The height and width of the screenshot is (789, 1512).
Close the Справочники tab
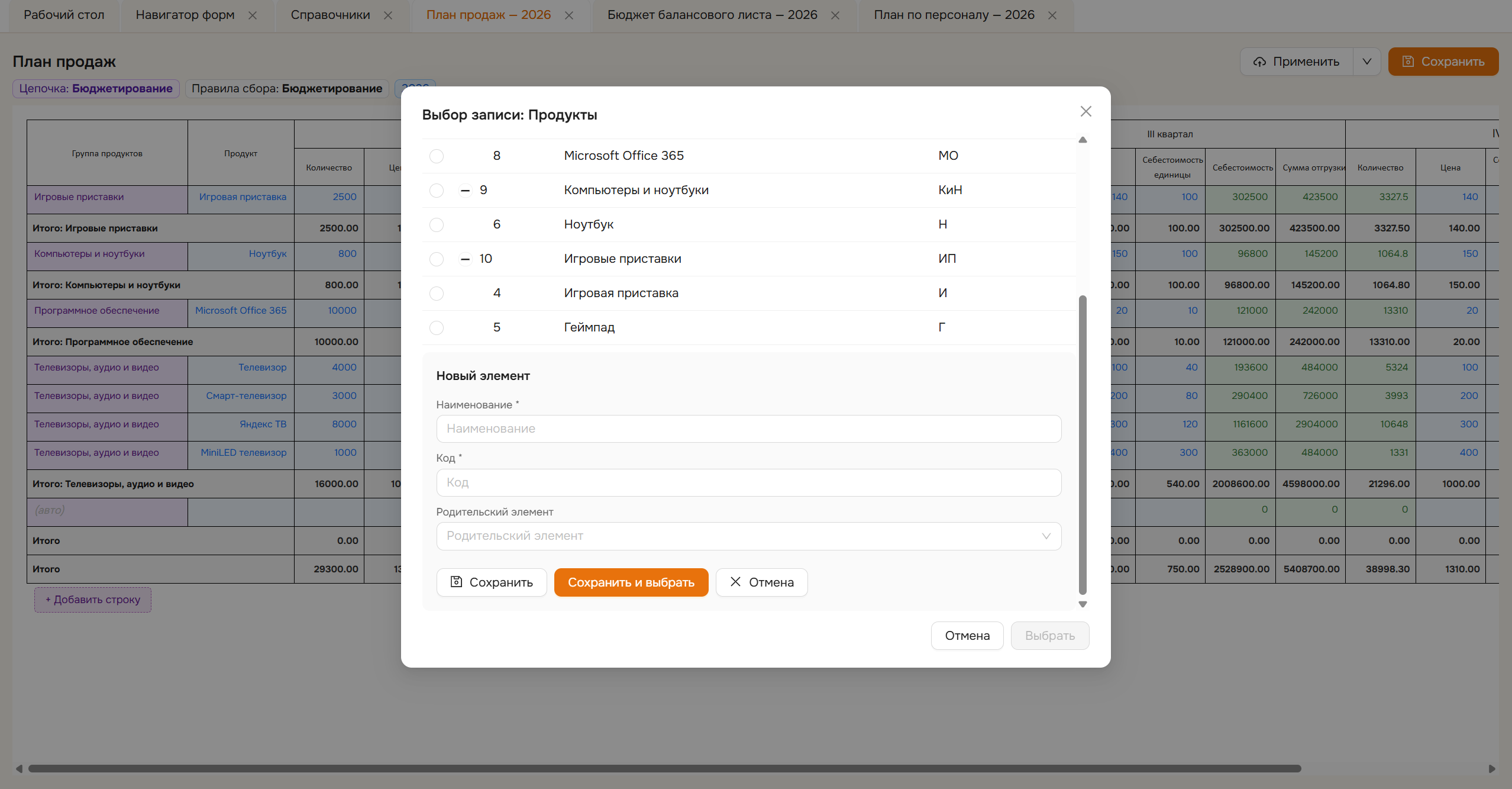[x=388, y=15]
